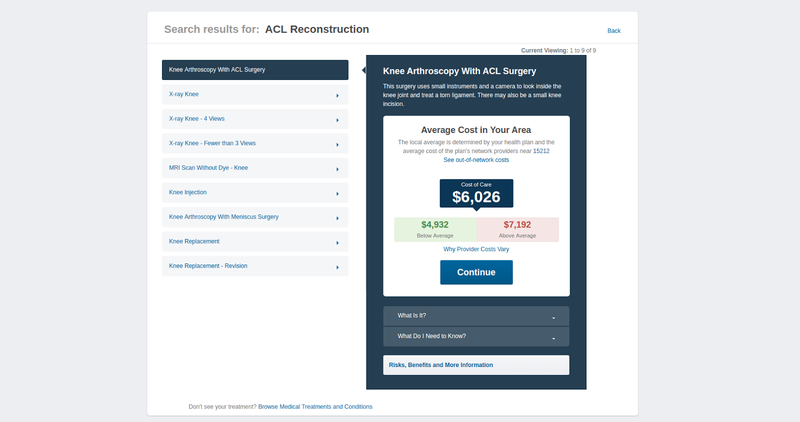Choose the Knee Replacement result
The image size is (800, 422).
[255, 241]
